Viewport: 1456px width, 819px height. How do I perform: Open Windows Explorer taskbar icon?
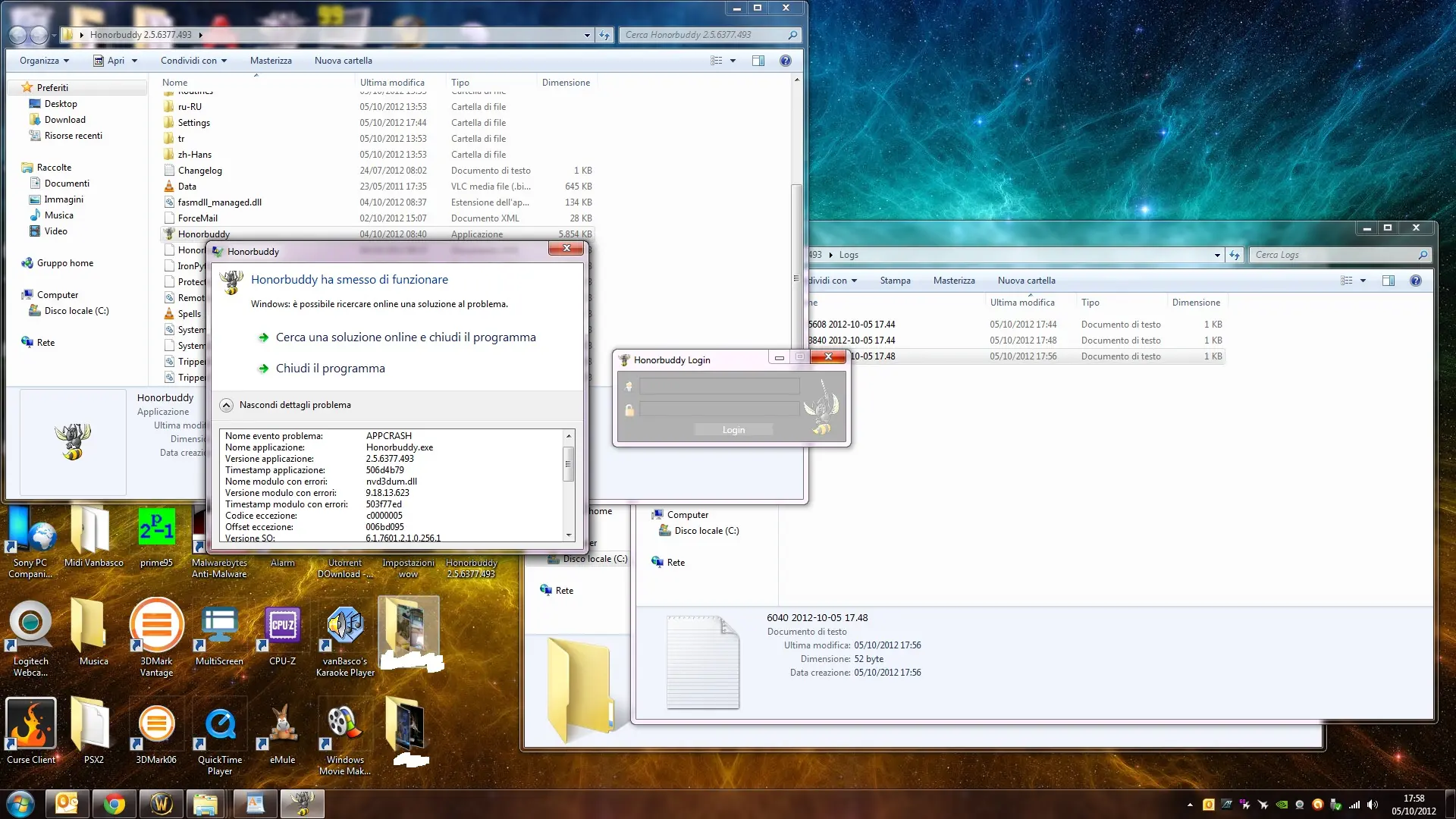point(207,804)
